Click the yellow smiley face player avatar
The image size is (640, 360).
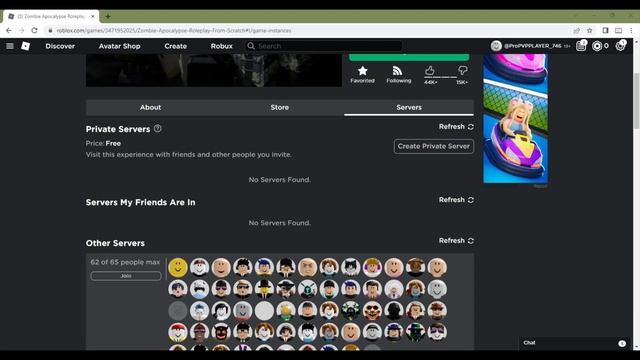pos(178,267)
